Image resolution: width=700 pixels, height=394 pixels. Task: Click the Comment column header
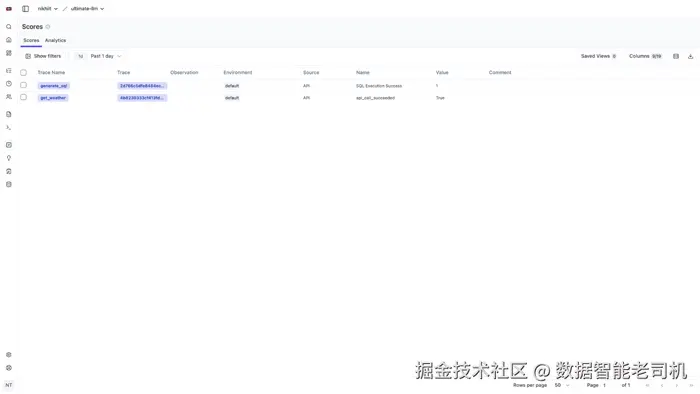(500, 72)
